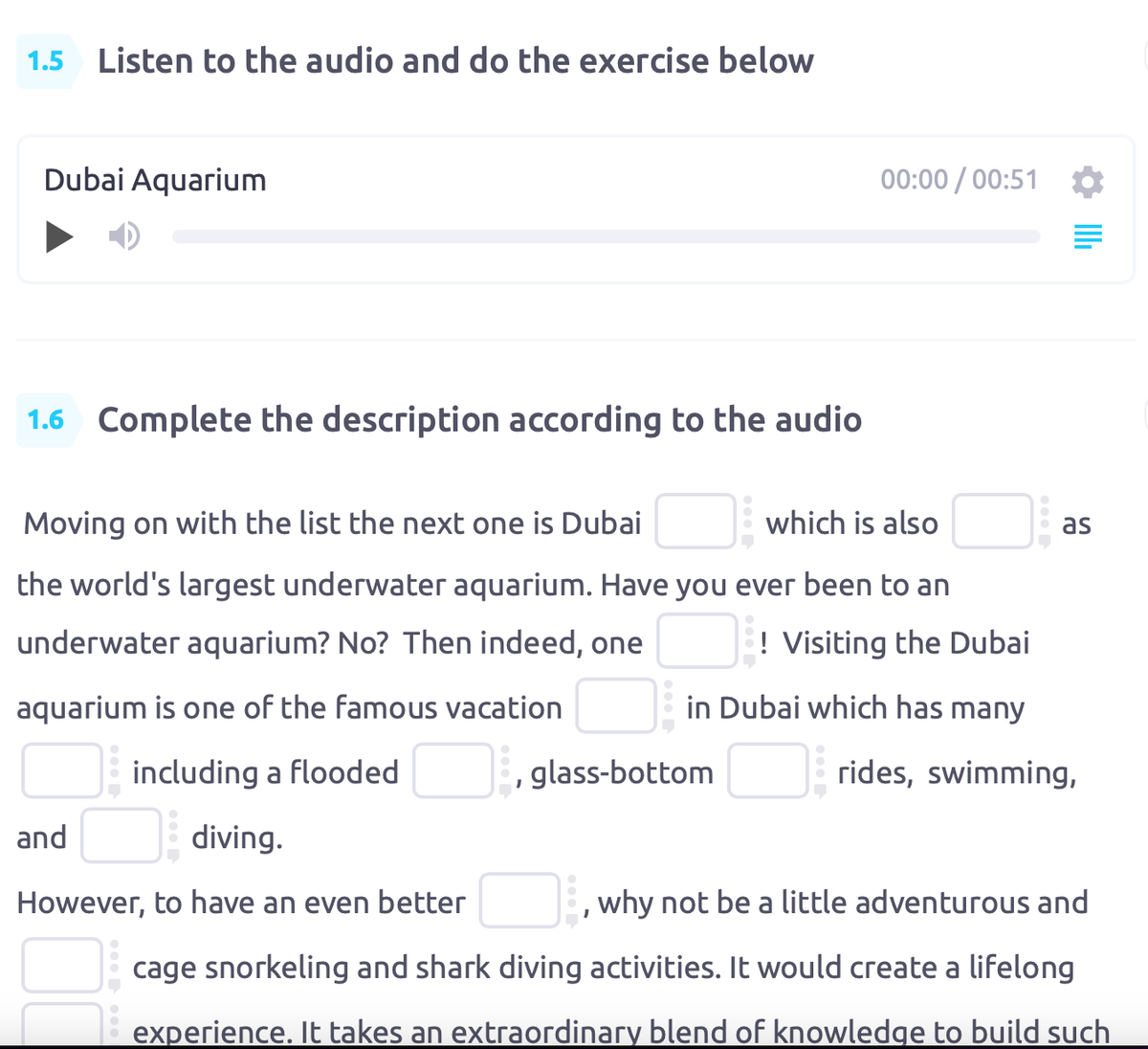Open hint dots beside "which is also" blank
The image size is (1148, 1049).
coord(1045,521)
